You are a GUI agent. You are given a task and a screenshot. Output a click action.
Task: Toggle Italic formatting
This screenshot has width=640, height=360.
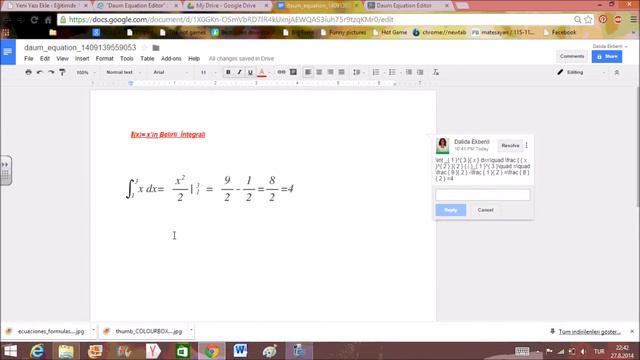(239, 72)
